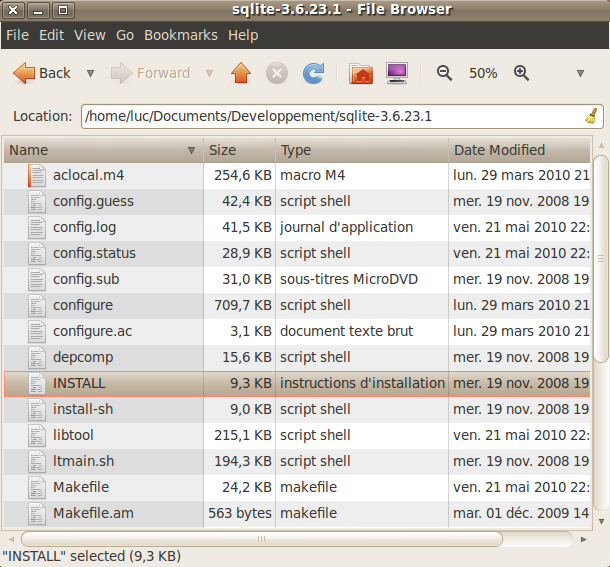The width and height of the screenshot is (610, 567).
Task: Click the vertical scrollbar down arrow
Action: [601, 522]
